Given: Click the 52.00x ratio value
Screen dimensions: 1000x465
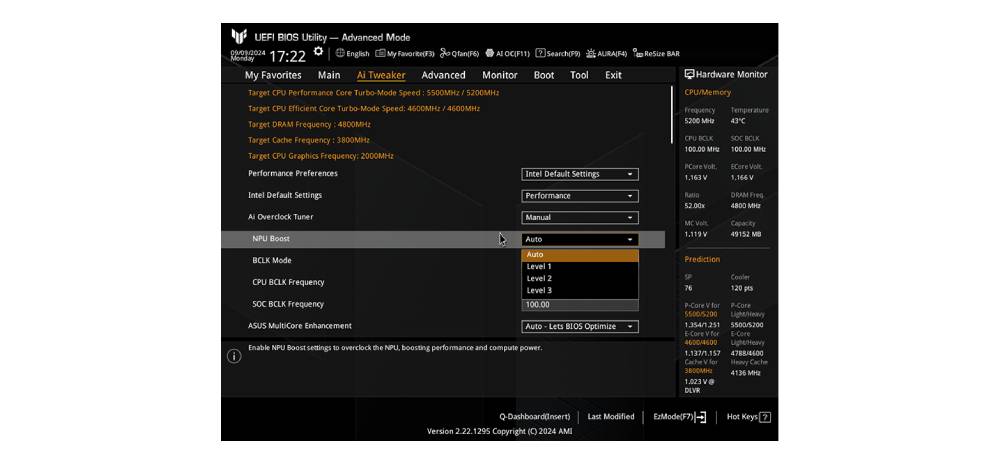Looking at the screenshot, I should pos(695,206).
